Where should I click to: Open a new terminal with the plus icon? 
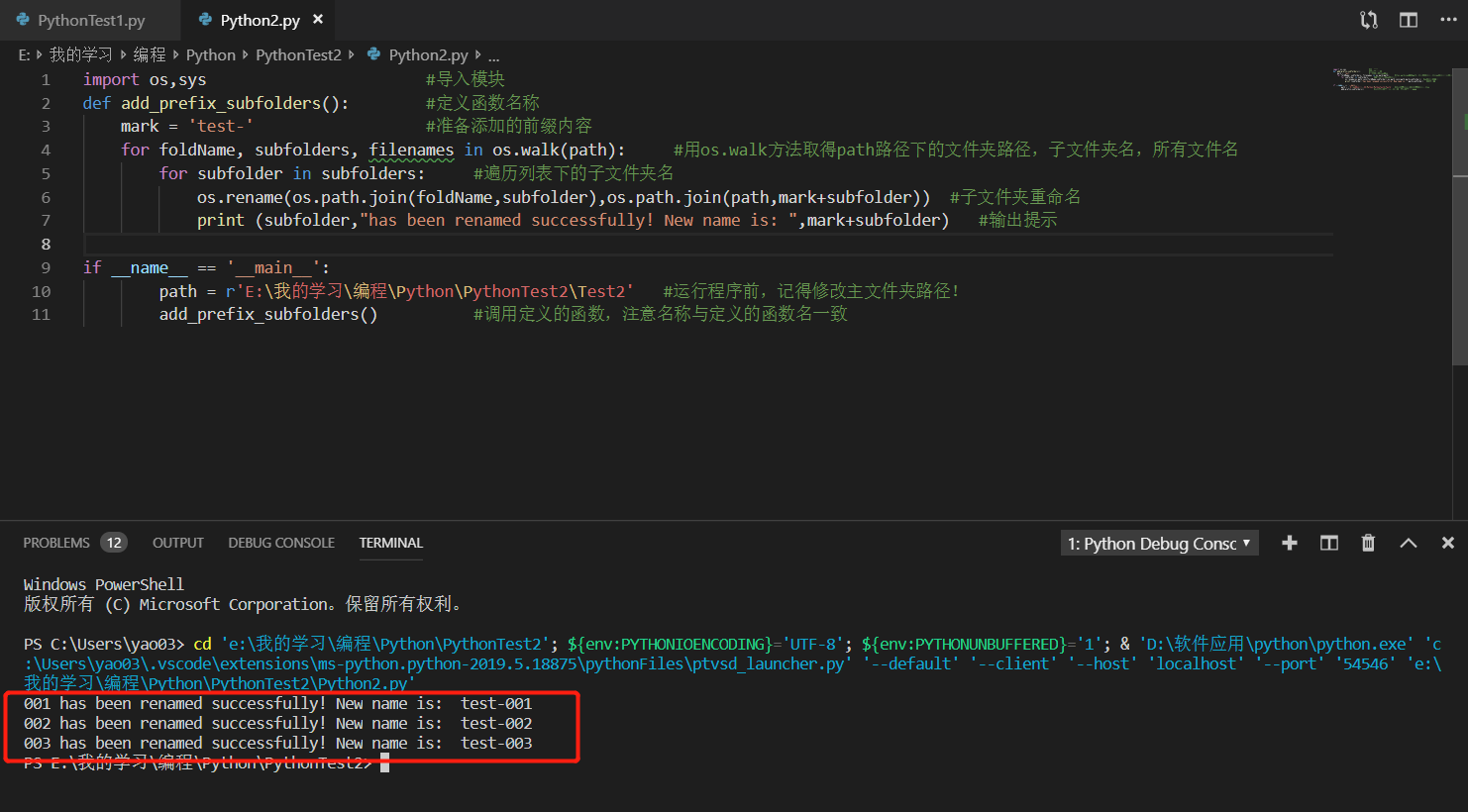(x=1289, y=542)
